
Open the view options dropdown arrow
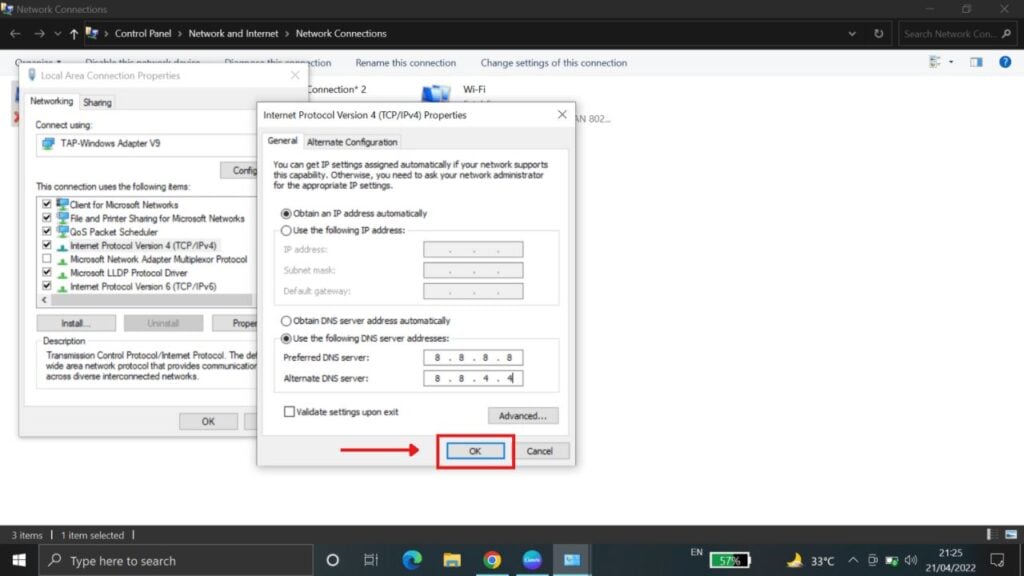951,62
